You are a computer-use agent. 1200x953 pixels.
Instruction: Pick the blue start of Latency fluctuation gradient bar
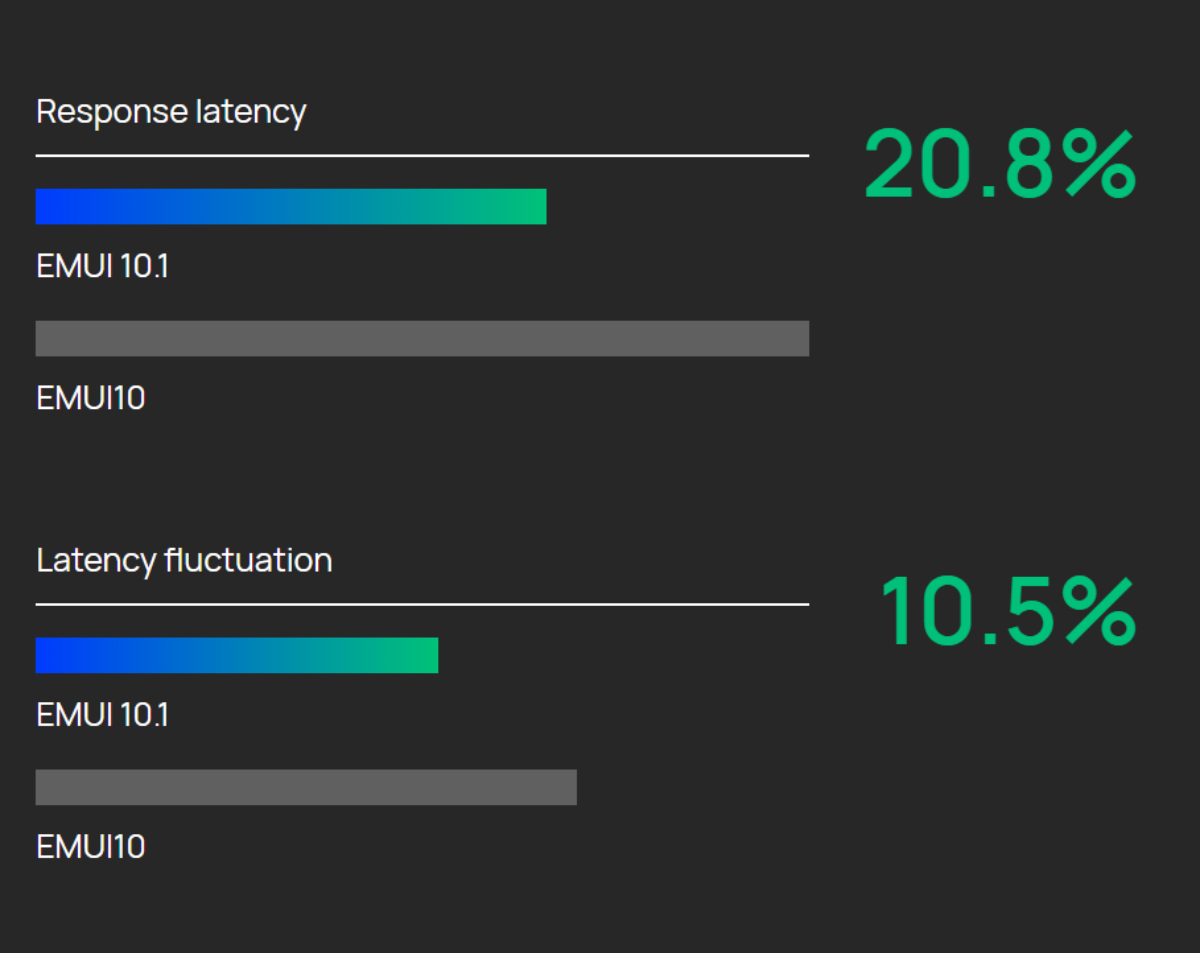46,655
